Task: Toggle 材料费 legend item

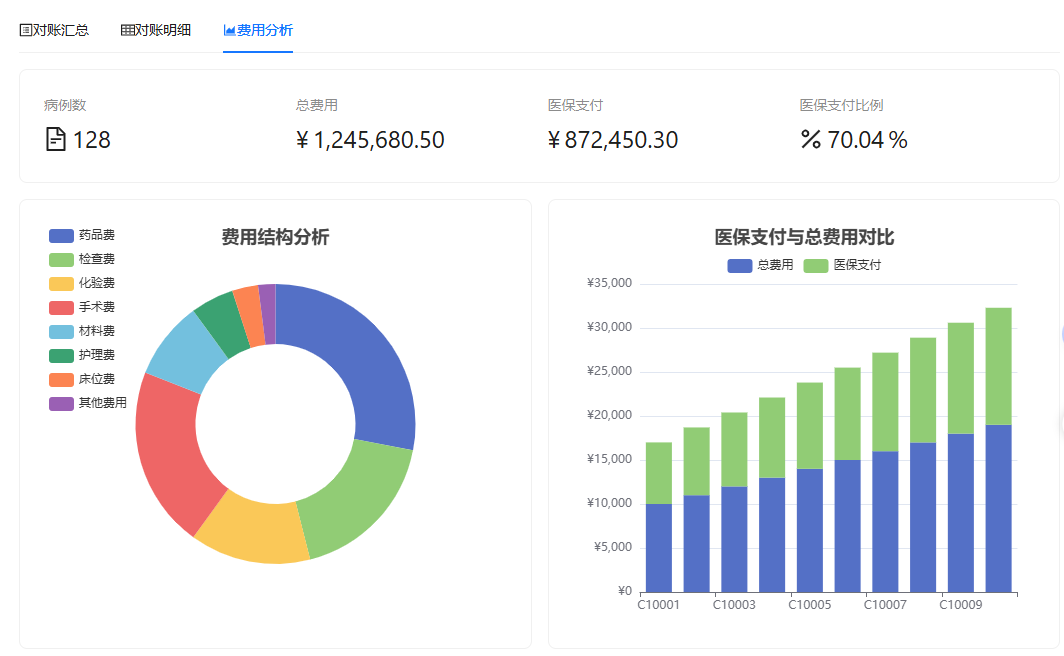Action: 82,331
